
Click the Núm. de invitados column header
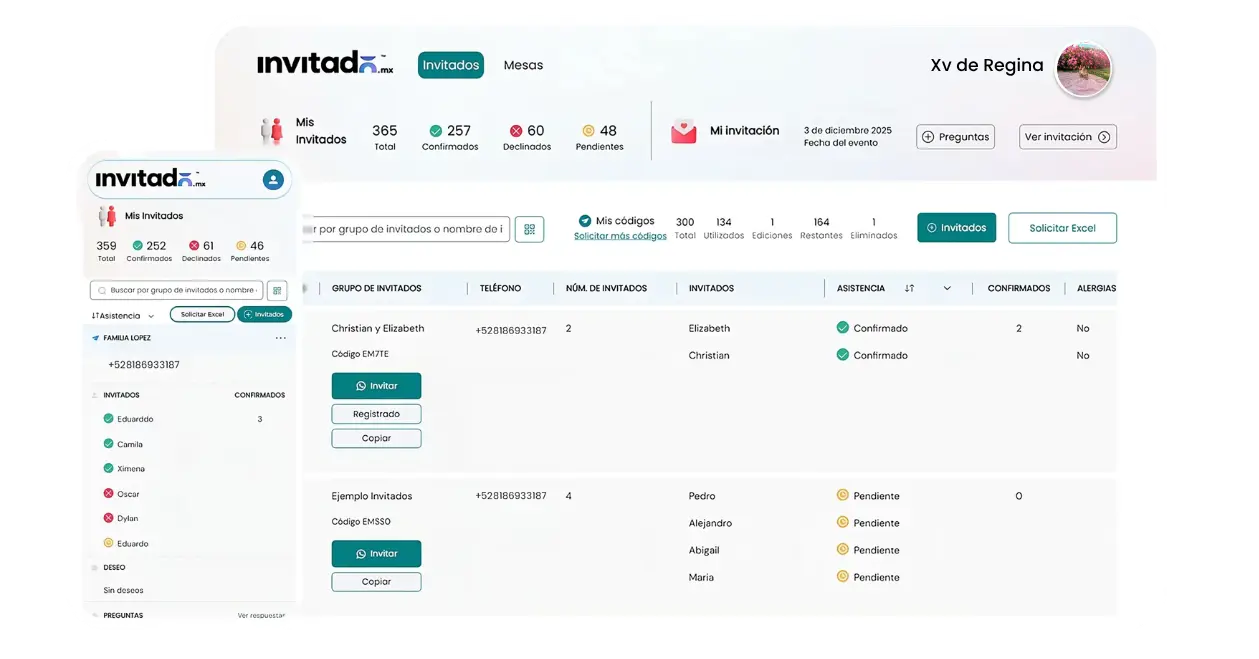(606, 288)
